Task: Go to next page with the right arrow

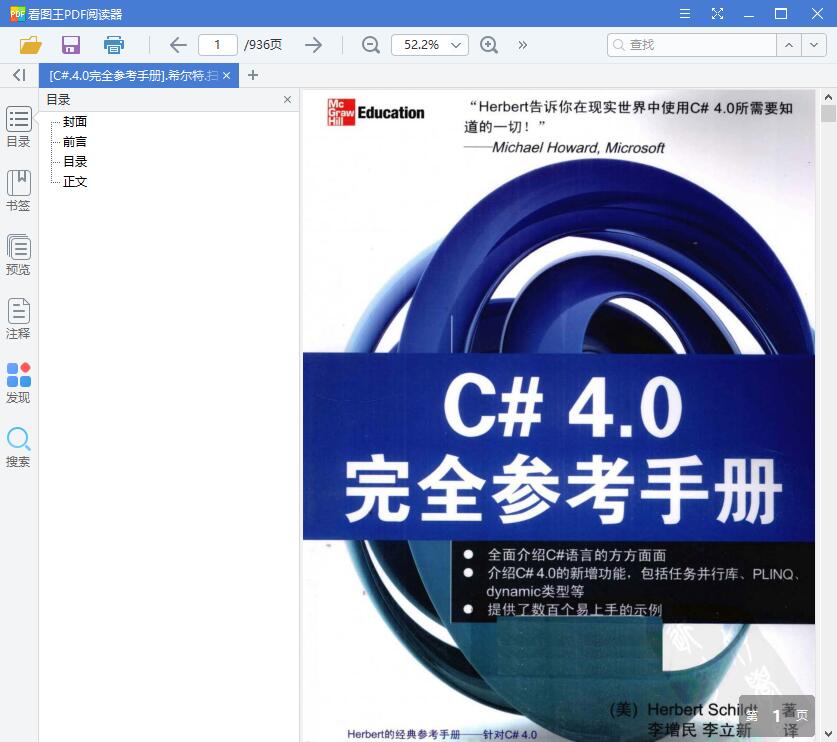Action: (x=313, y=45)
